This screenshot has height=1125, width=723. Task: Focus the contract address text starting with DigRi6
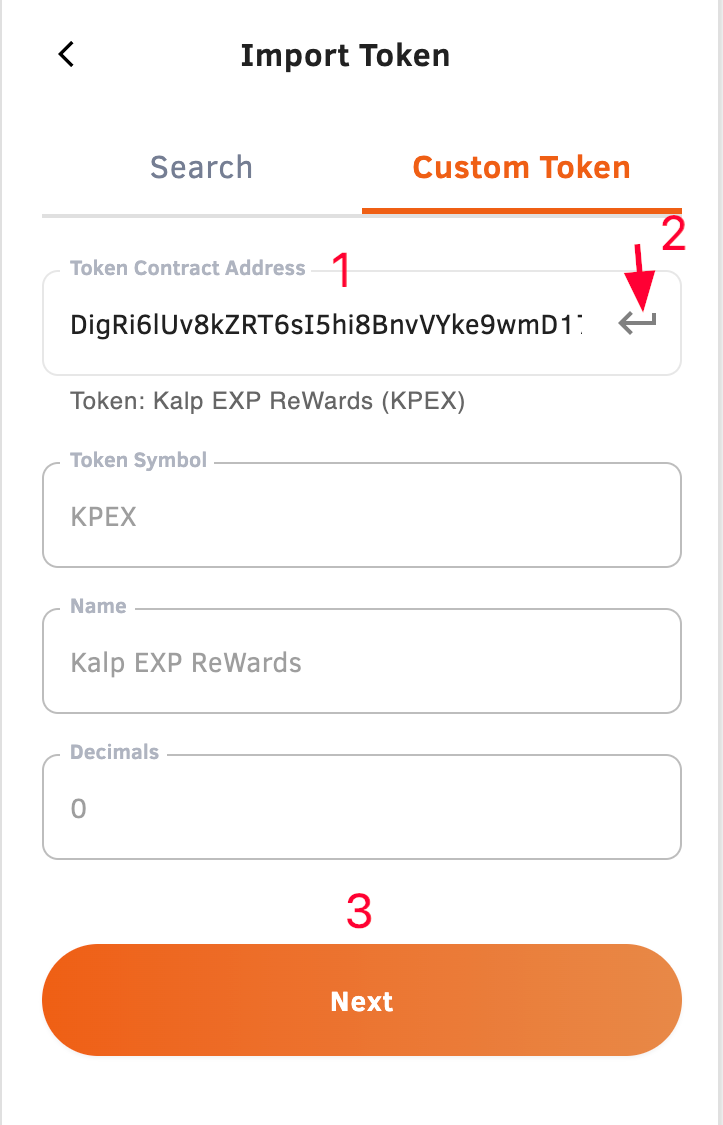coord(327,324)
